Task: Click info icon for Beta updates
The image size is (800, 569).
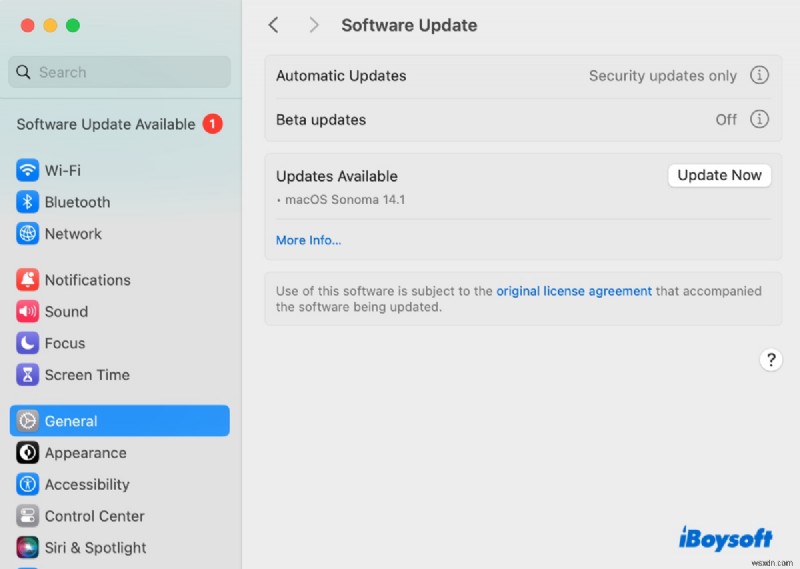Action: 759,119
